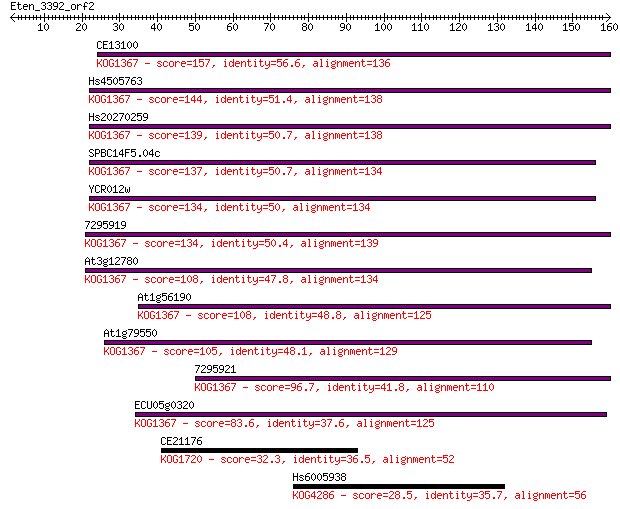
Task: Click position 50 on the ruler
Action: coord(194,27)
